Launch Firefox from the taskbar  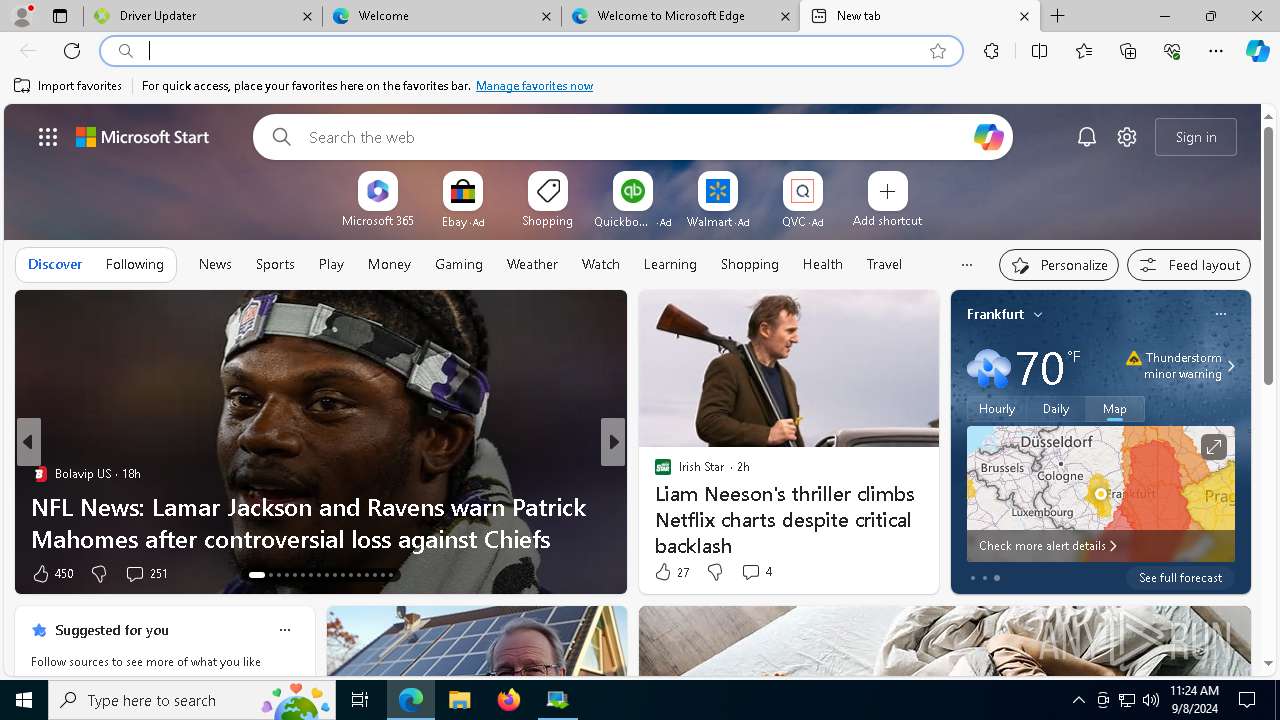point(509,700)
